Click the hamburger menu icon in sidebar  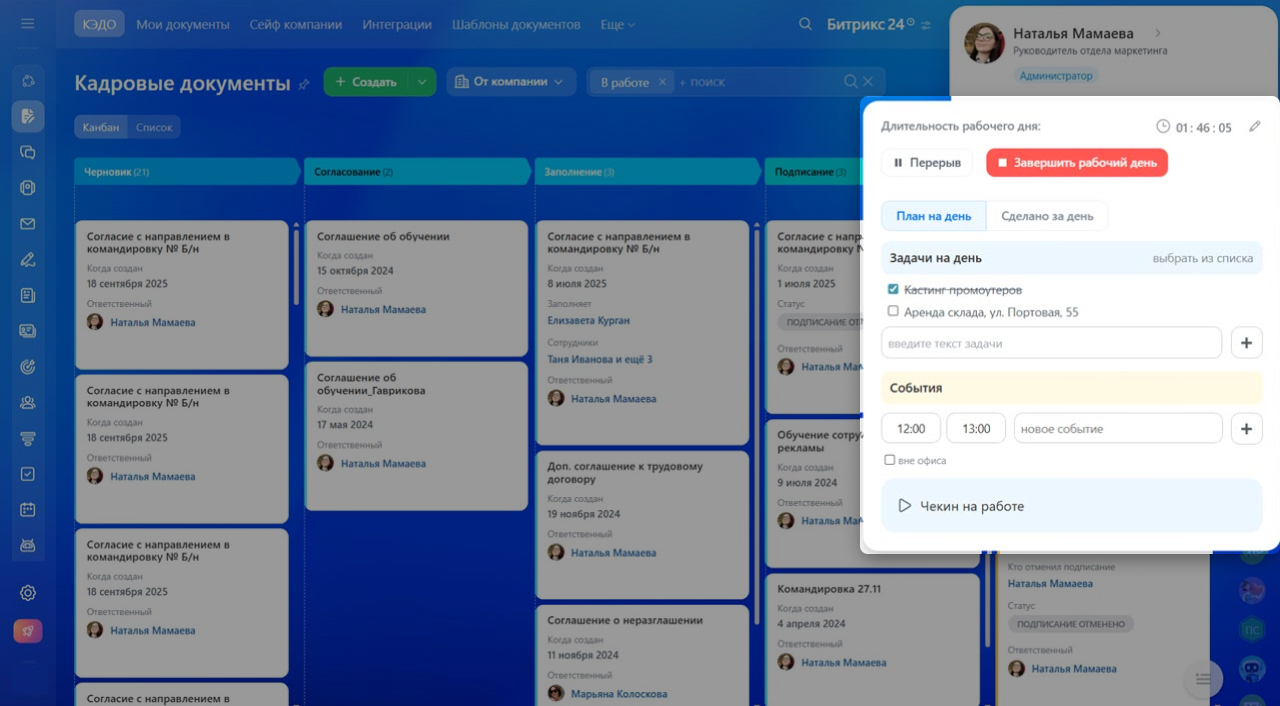(27, 24)
